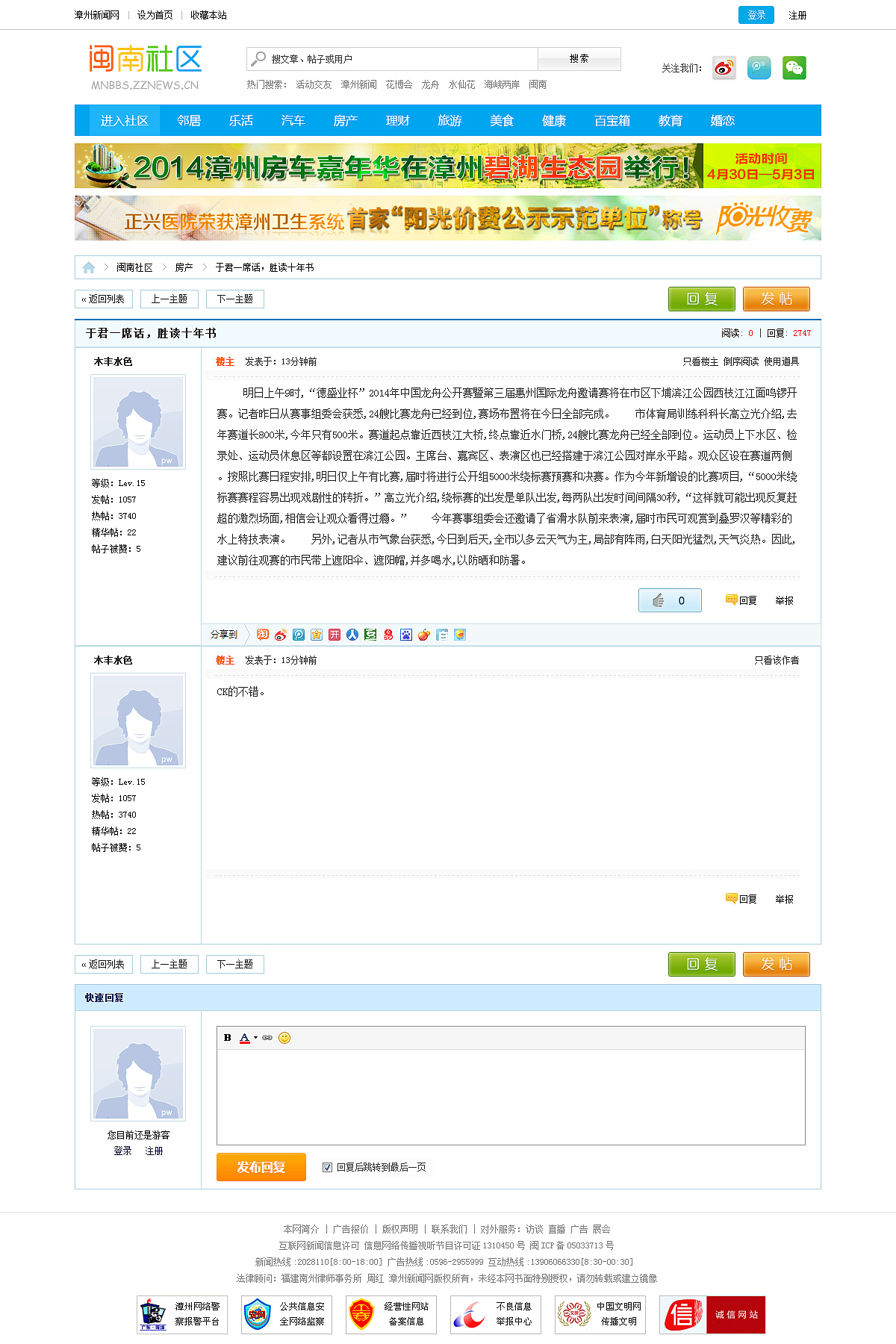Viewport: 896px width, 1344px height.
Task: Click the top orange 发帖 button
Action: (777, 299)
